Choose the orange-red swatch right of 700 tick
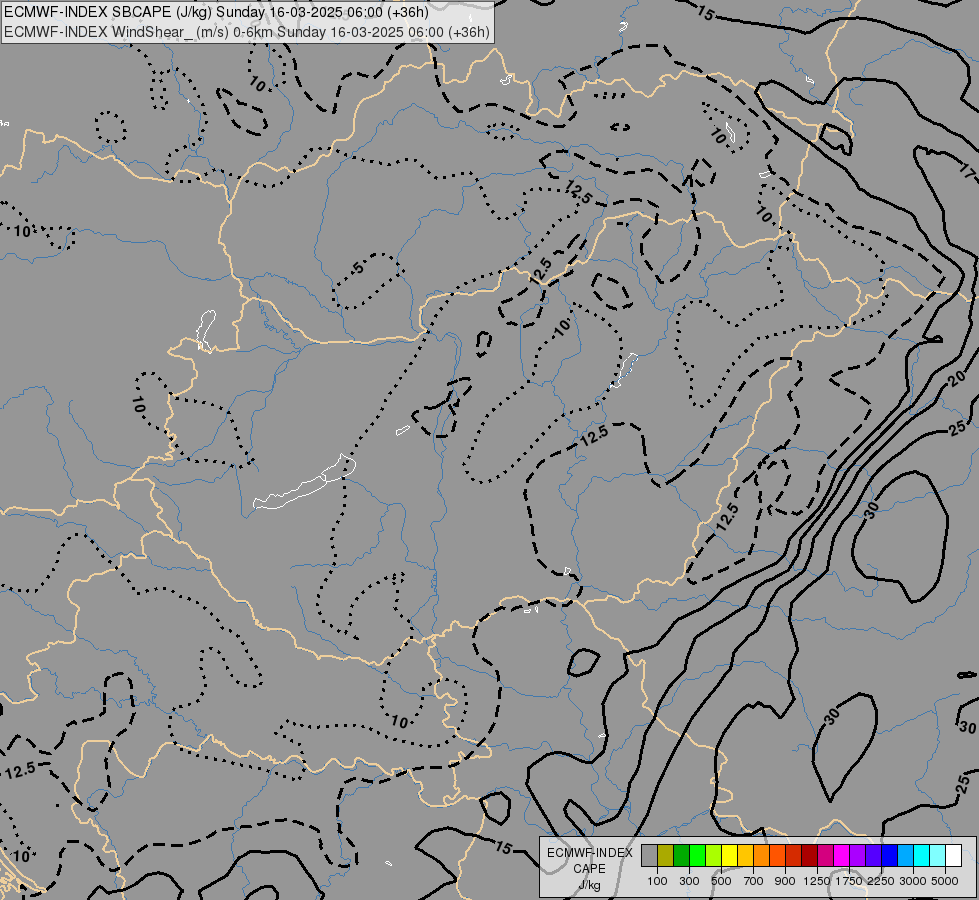The height and width of the screenshot is (900, 979). coord(778,855)
